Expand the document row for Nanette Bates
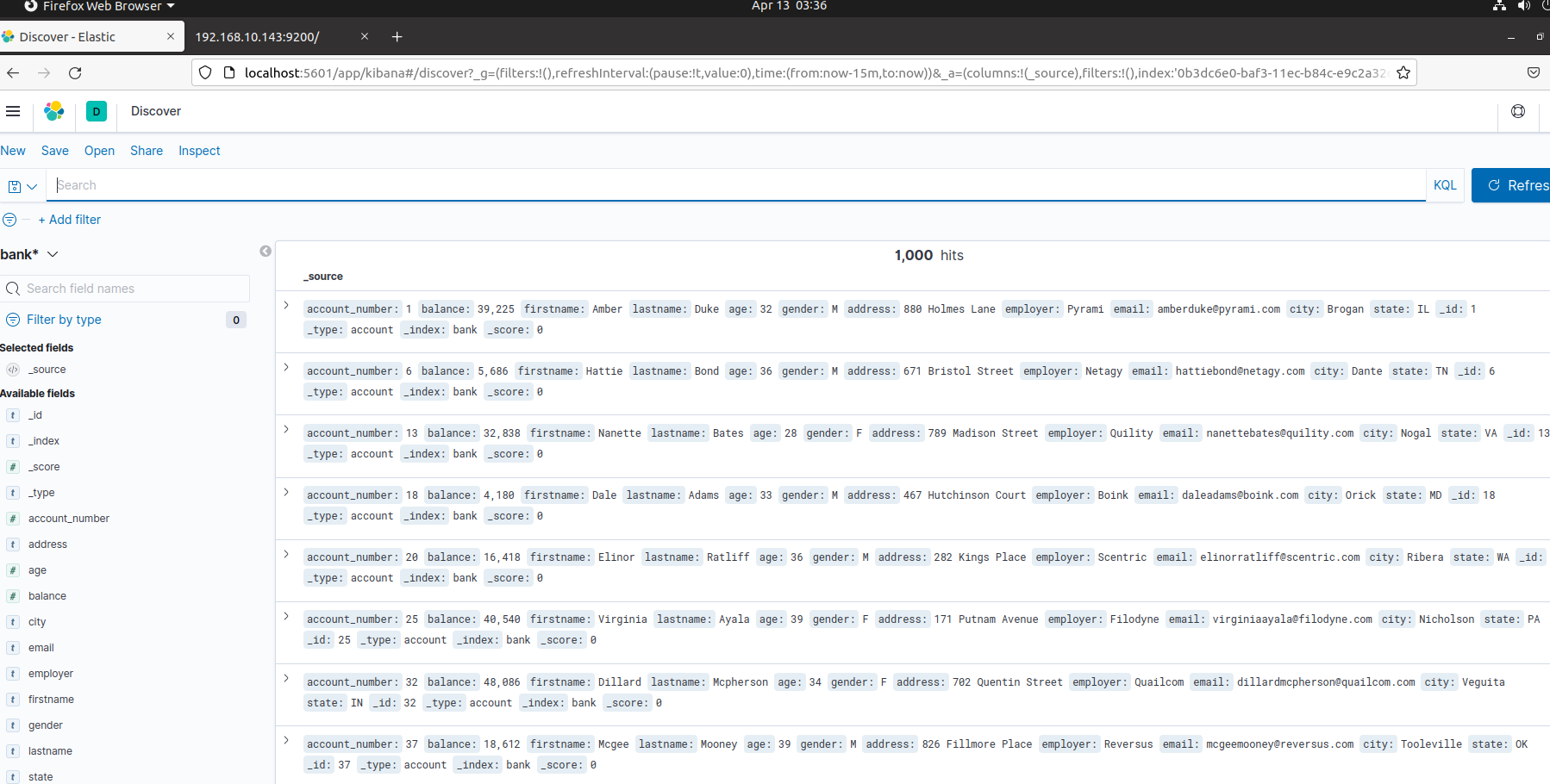The image size is (1550, 784). click(286, 429)
